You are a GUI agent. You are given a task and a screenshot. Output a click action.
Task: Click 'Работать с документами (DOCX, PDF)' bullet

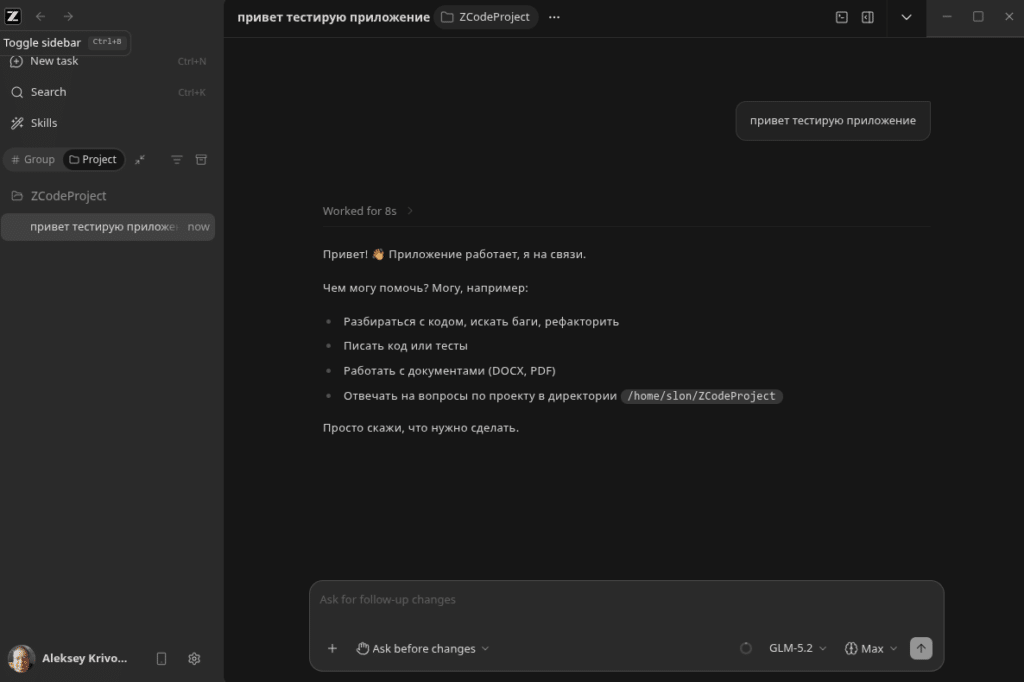449,370
